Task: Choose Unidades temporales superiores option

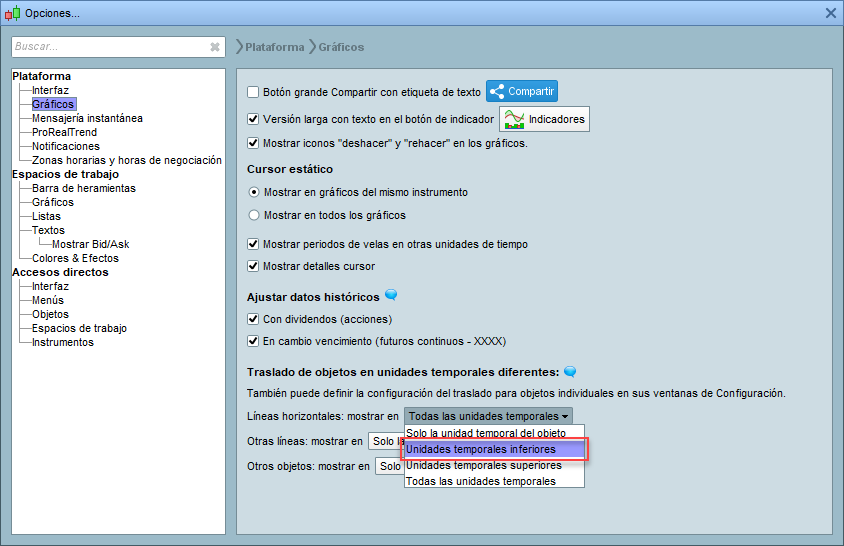Action: click(x=494, y=465)
